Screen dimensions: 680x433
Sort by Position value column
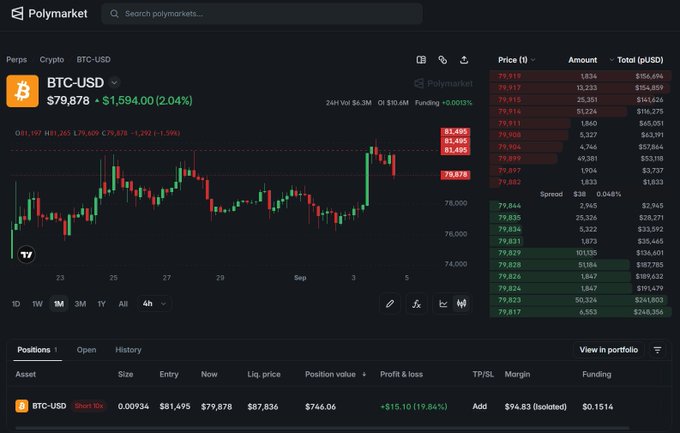[335, 374]
